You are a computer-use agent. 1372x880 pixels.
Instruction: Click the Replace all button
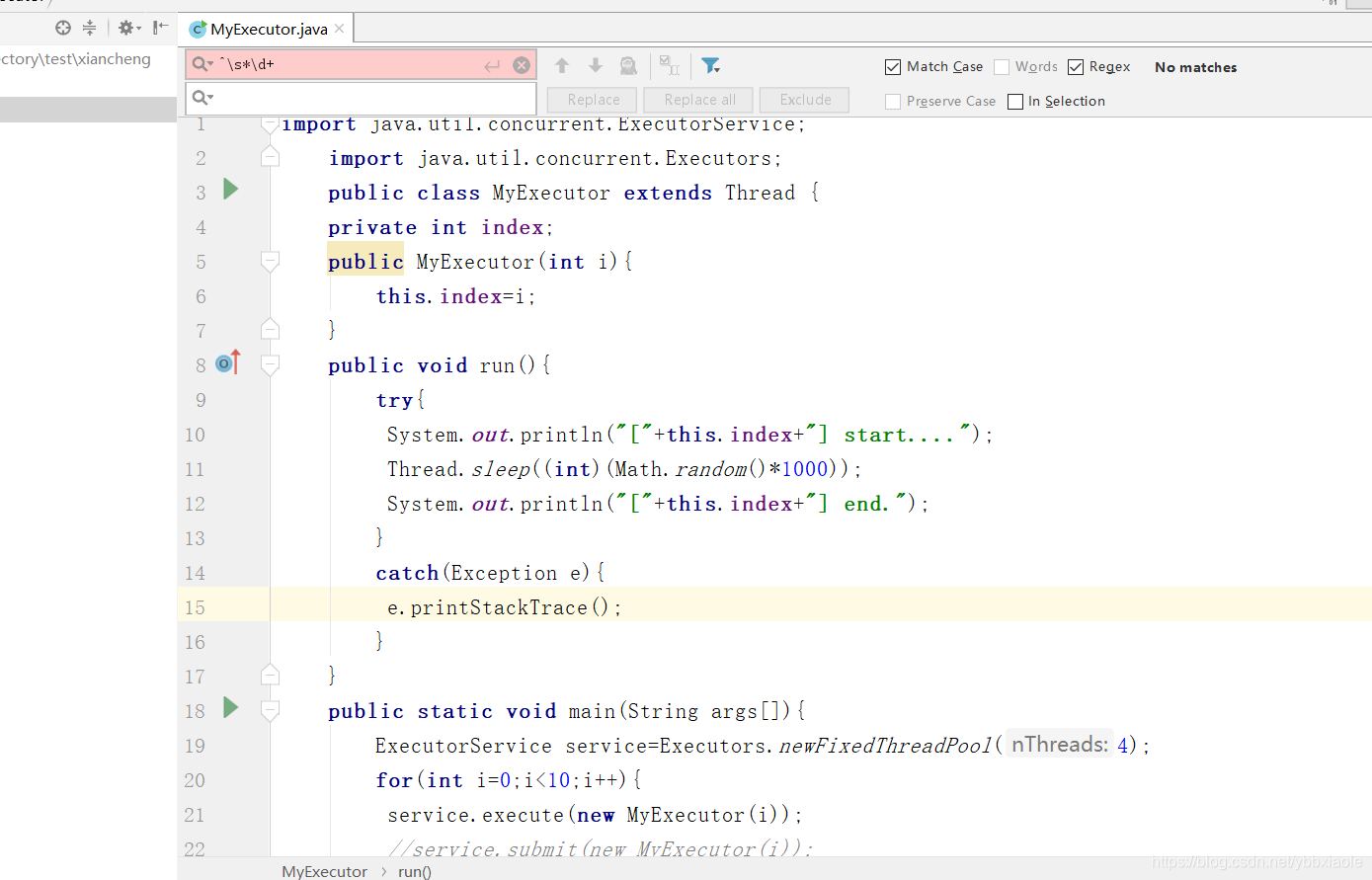699,100
